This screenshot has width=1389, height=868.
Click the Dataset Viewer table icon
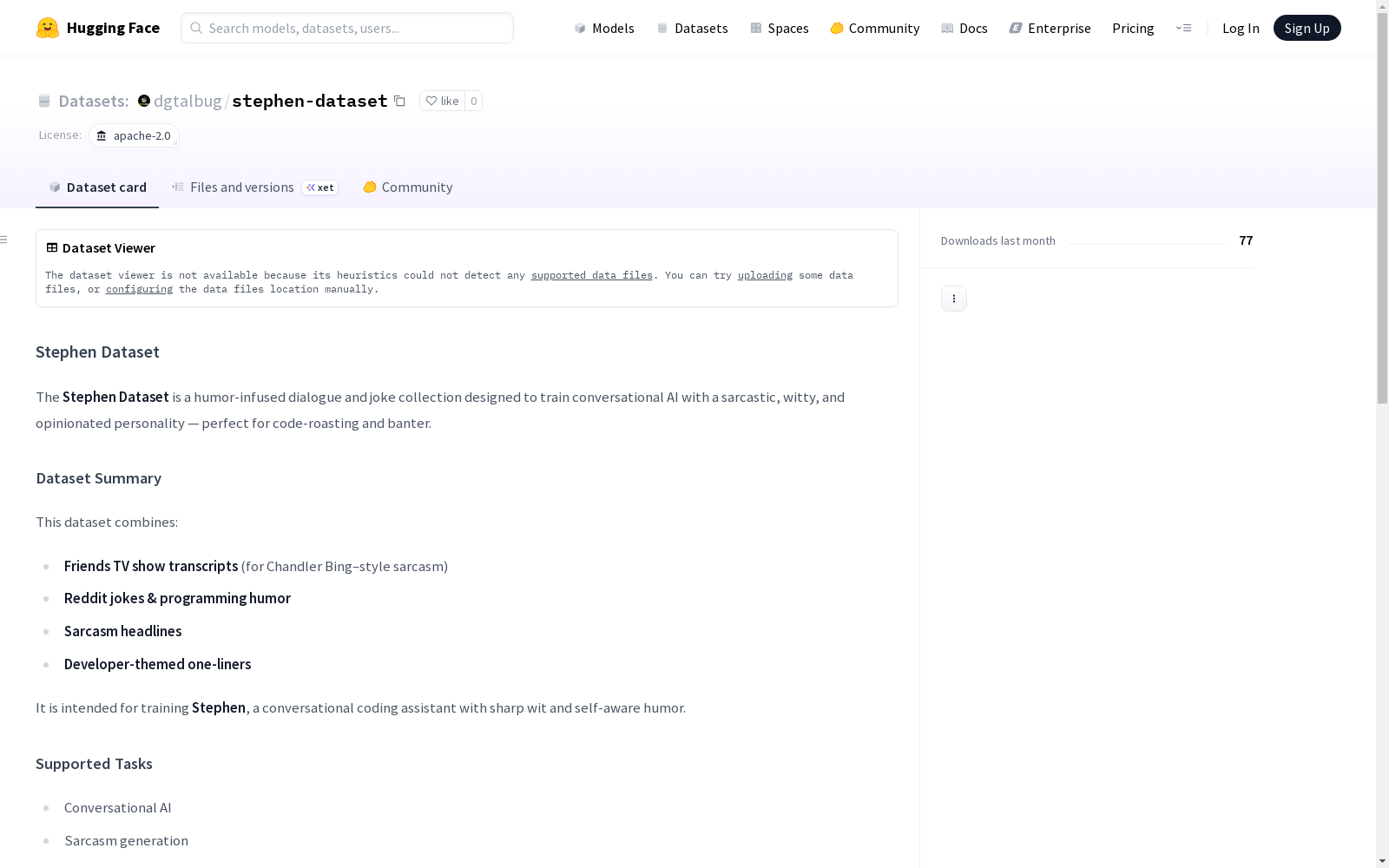(52, 247)
